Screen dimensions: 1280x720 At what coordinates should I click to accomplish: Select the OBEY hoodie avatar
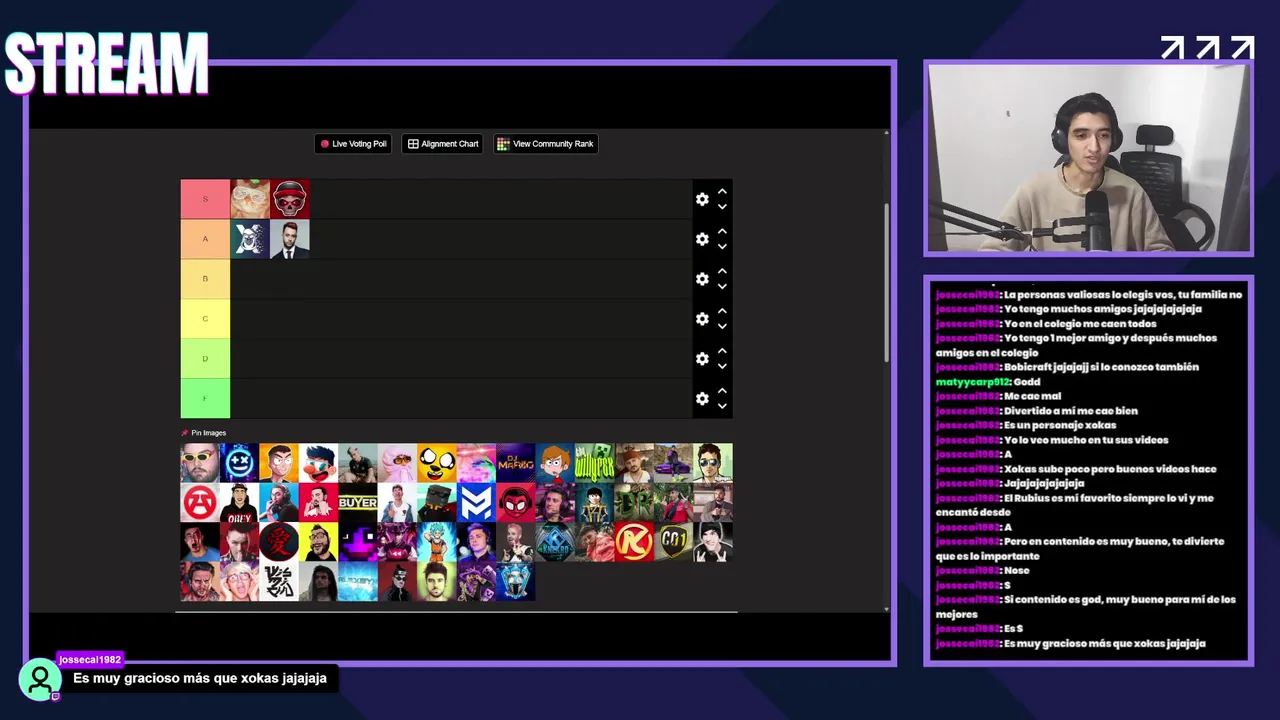[x=239, y=503]
